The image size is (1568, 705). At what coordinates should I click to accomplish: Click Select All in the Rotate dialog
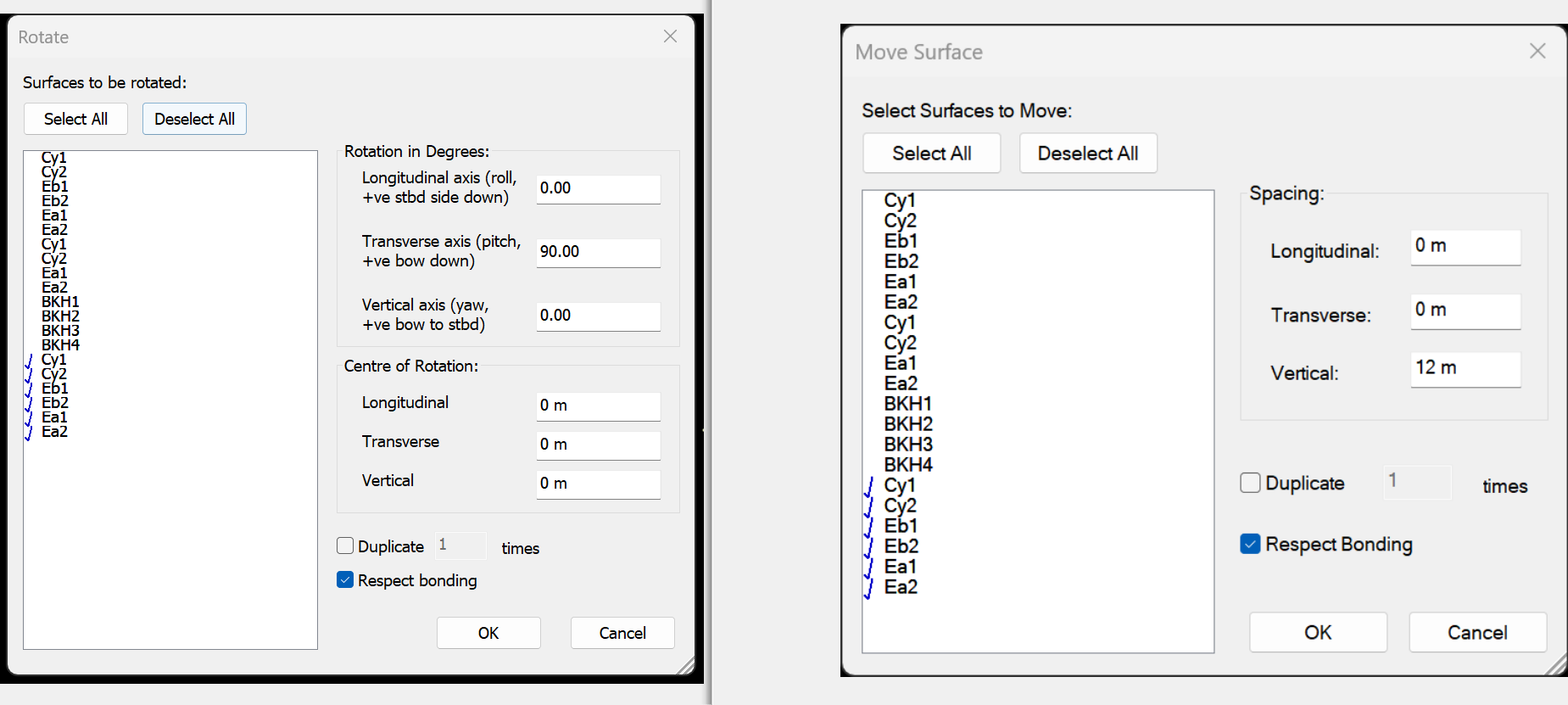[75, 119]
